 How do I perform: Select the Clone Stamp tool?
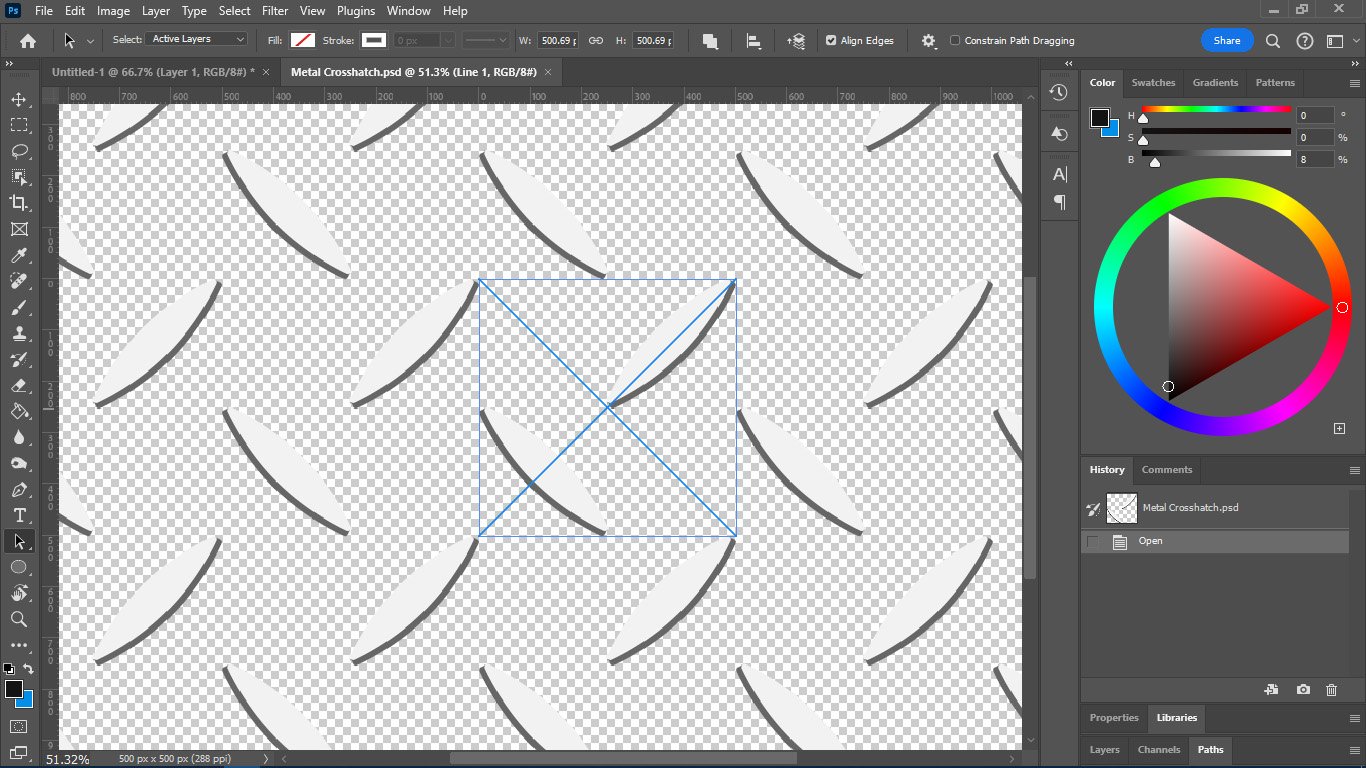click(x=18, y=334)
